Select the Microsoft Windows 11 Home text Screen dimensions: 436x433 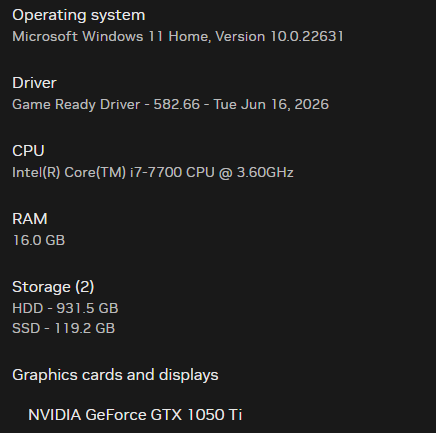pos(111,36)
